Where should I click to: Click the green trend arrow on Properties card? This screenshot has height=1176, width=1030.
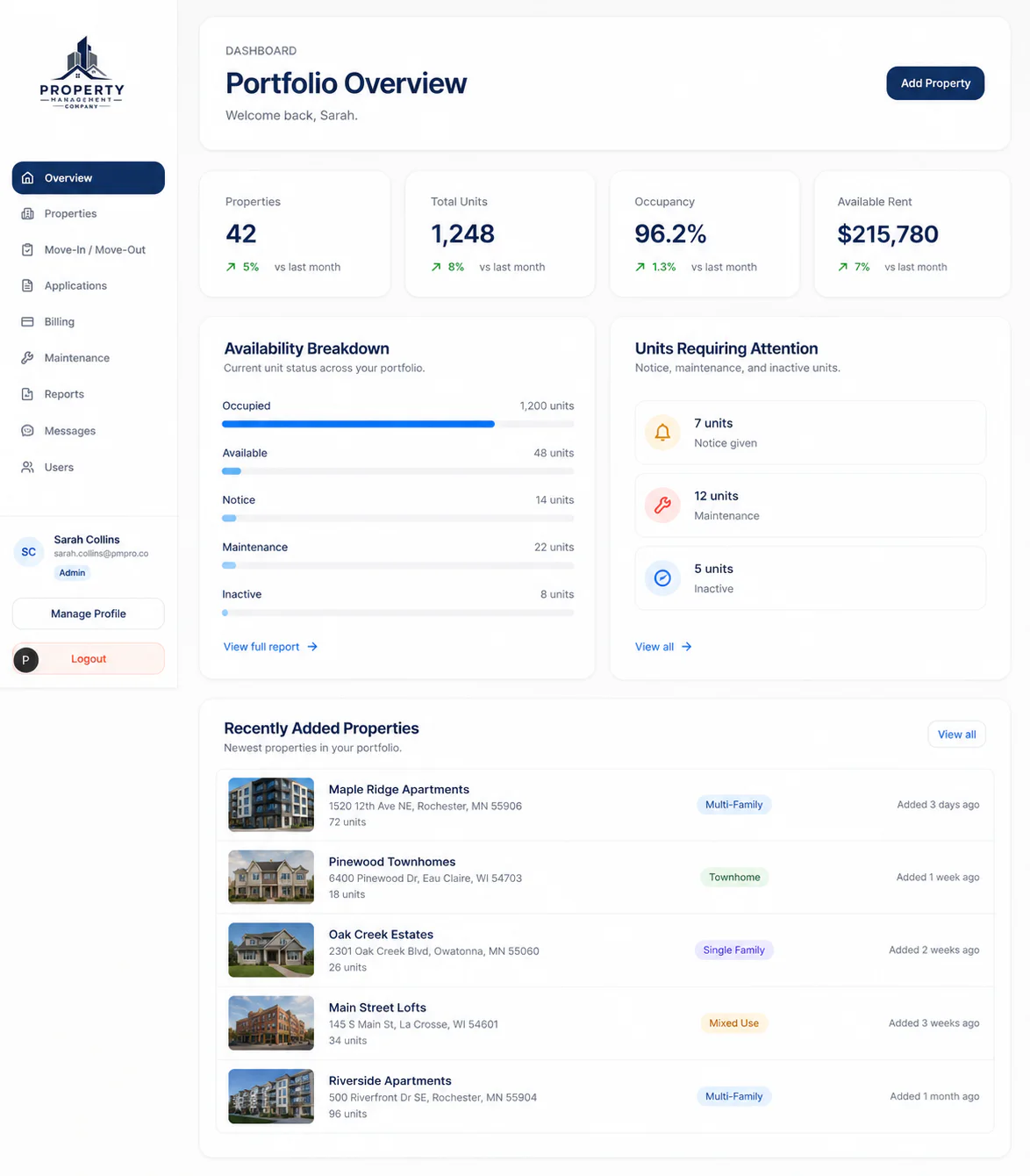pos(231,267)
